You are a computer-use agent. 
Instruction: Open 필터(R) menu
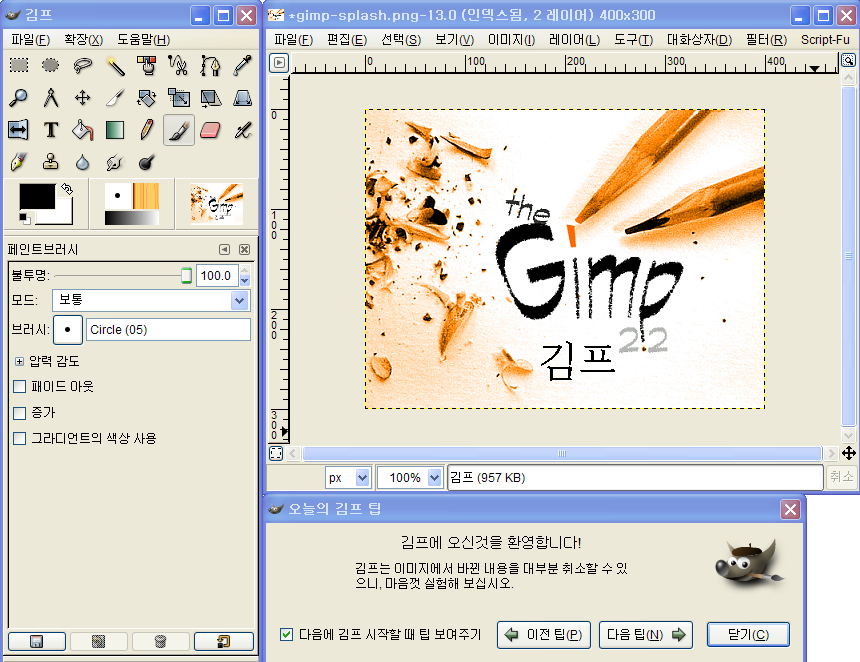[766, 39]
